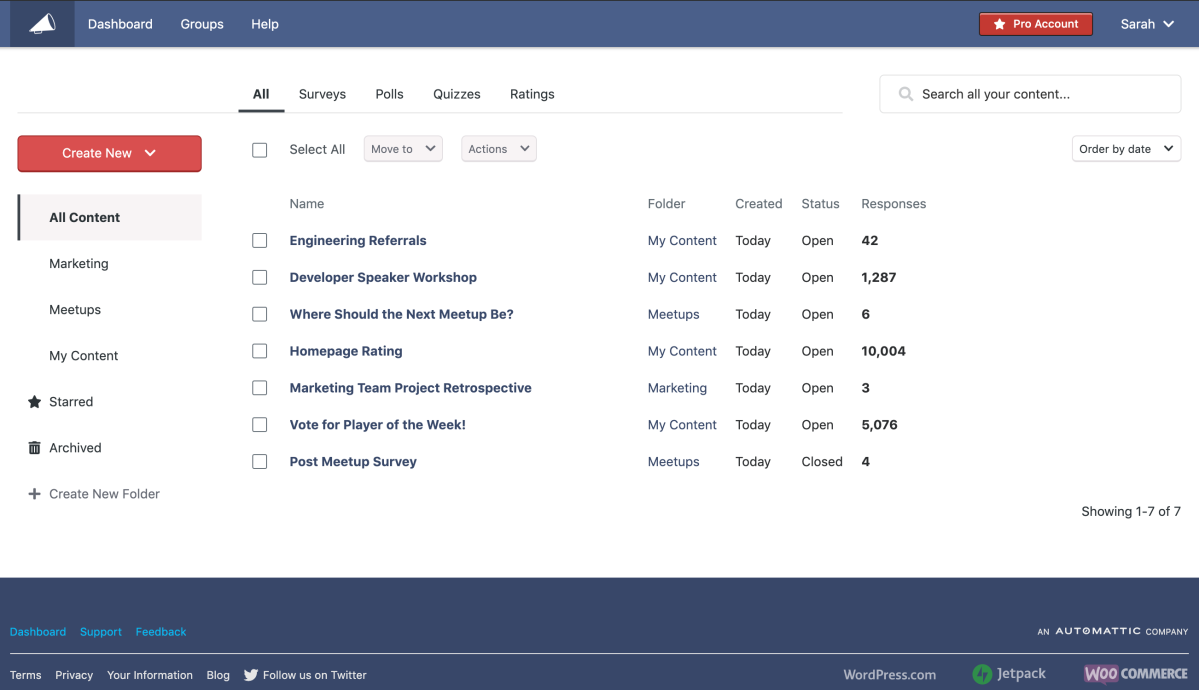Select All Content in the sidebar
The height and width of the screenshot is (690, 1199).
click(110, 217)
